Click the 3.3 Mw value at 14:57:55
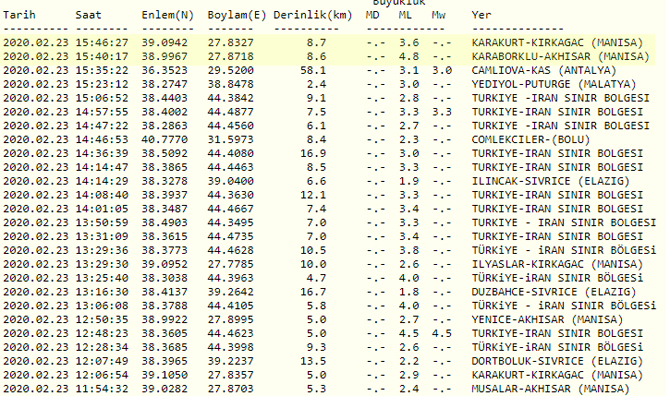 [x=442, y=112]
